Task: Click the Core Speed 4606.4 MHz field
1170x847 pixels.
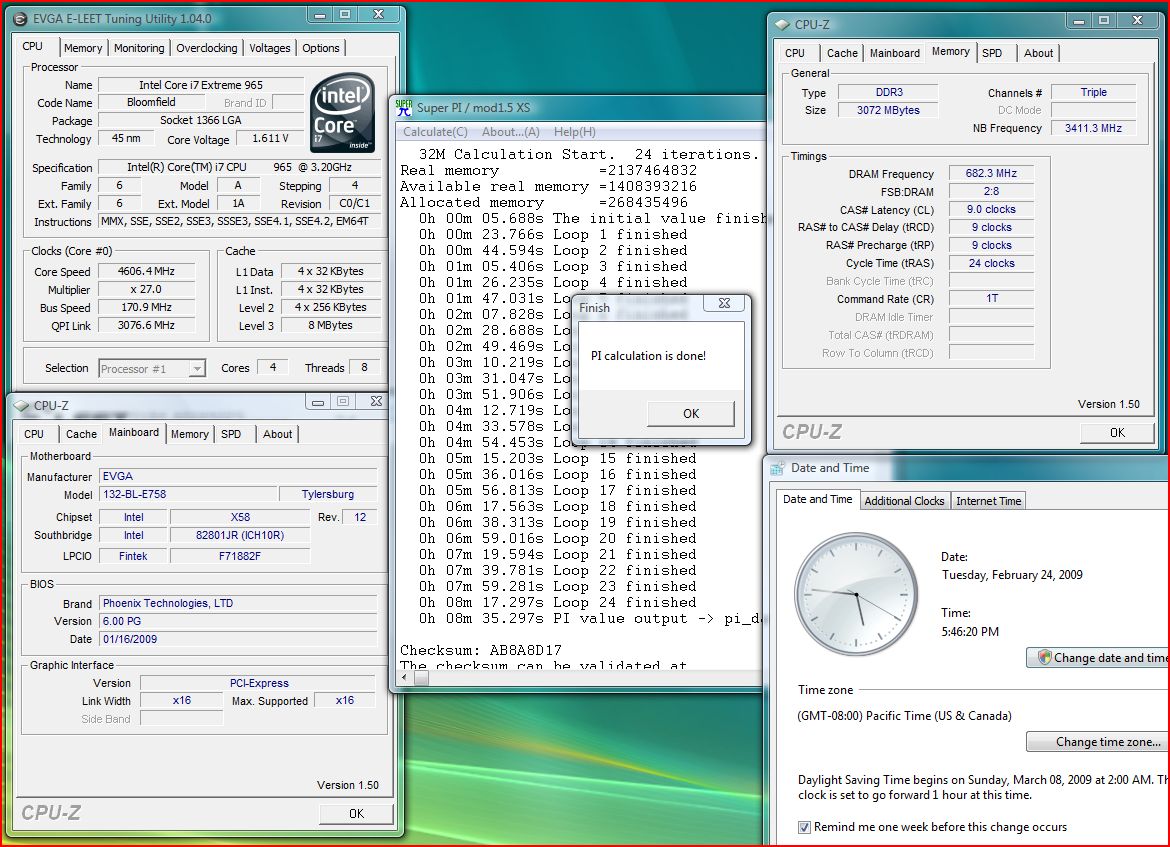Action: (x=146, y=272)
